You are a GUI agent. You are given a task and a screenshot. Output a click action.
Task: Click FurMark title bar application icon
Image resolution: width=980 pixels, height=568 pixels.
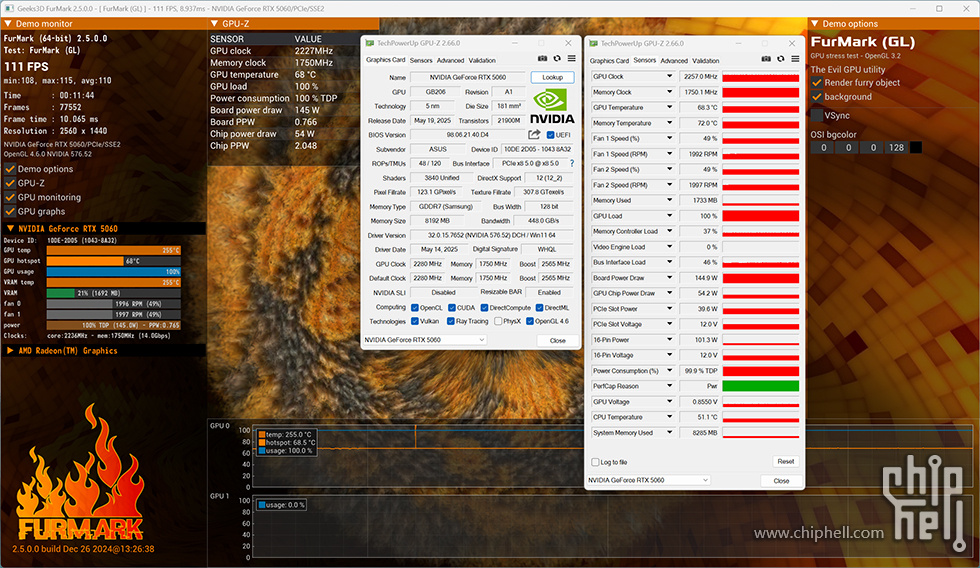pos(9,8)
